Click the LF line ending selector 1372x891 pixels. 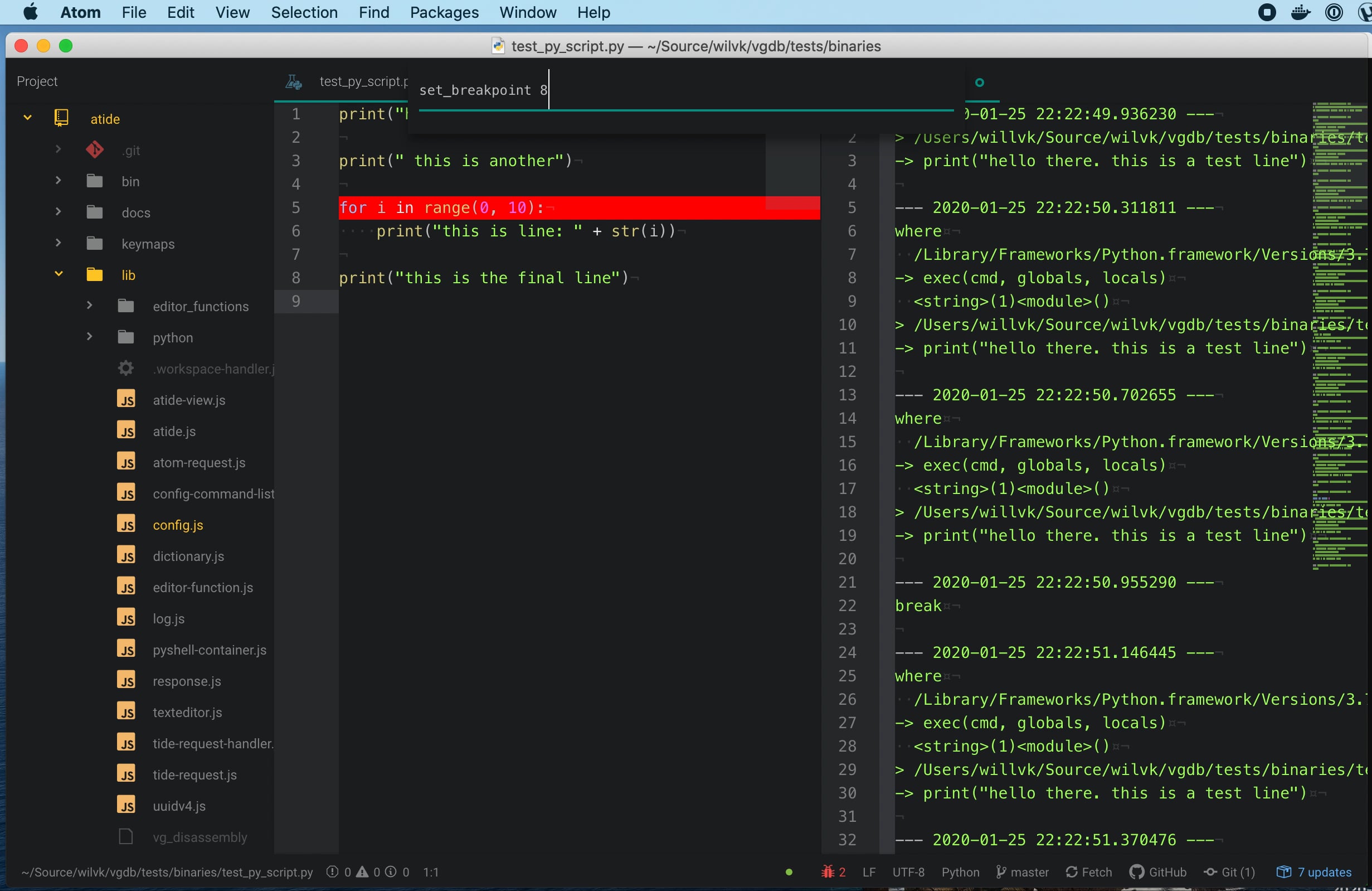[x=869, y=872]
